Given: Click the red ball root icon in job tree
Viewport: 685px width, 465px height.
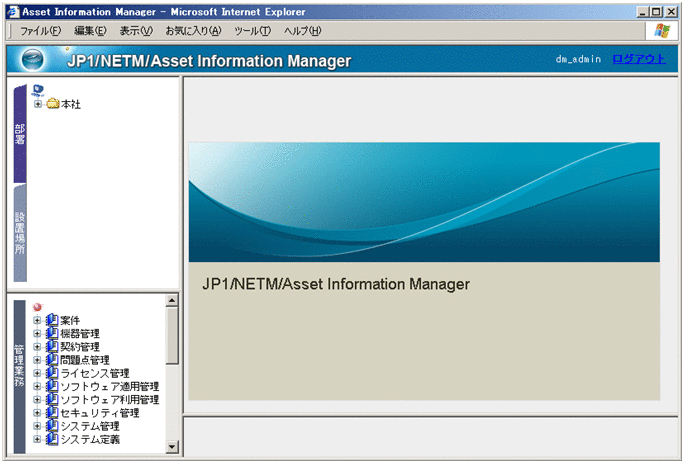Looking at the screenshot, I should coord(38,307).
